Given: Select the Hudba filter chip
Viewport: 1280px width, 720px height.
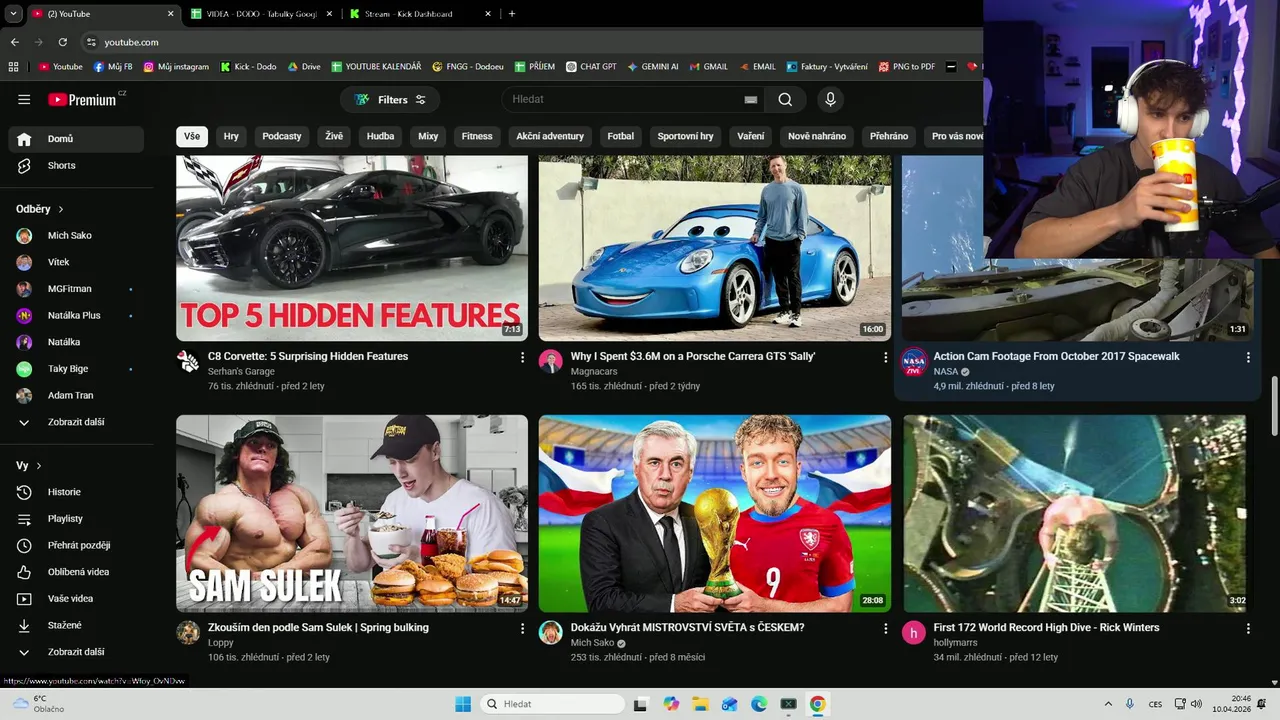Looking at the screenshot, I should (380, 136).
